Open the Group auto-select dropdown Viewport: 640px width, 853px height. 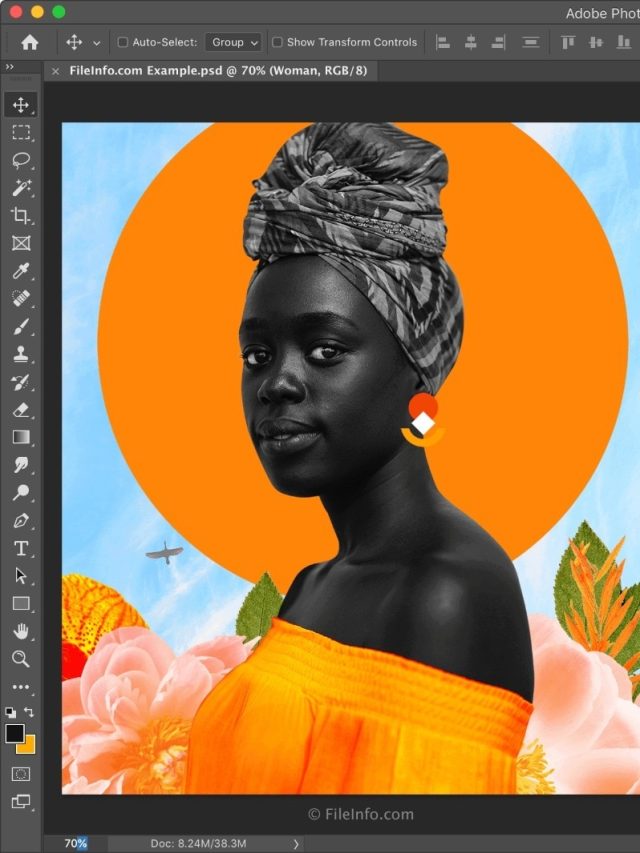pos(233,42)
